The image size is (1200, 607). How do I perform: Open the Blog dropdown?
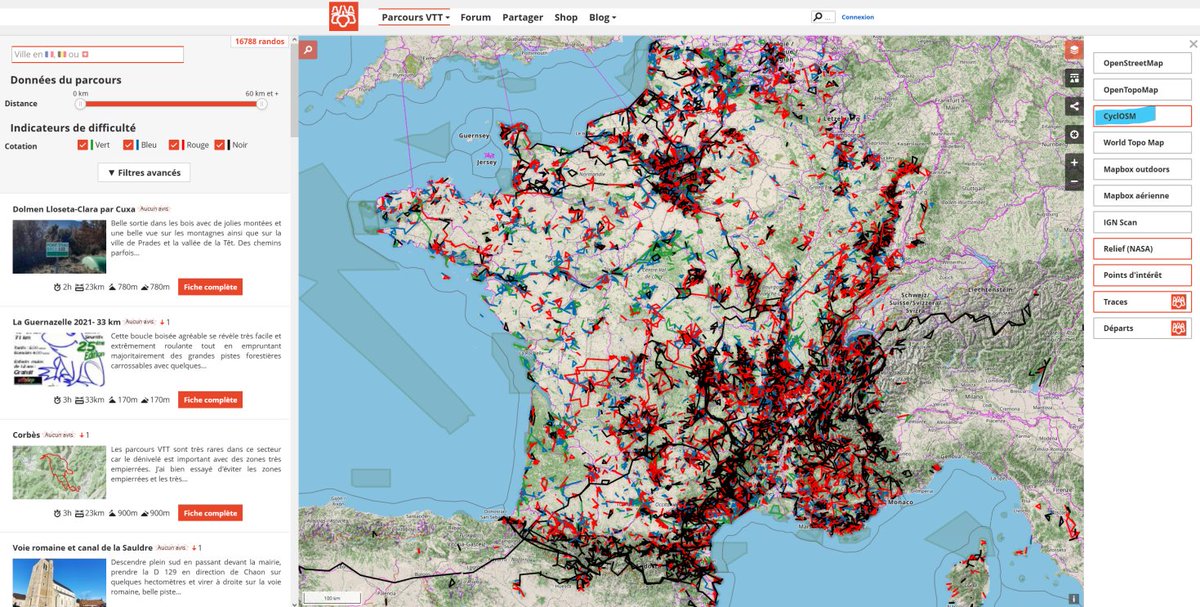602,16
